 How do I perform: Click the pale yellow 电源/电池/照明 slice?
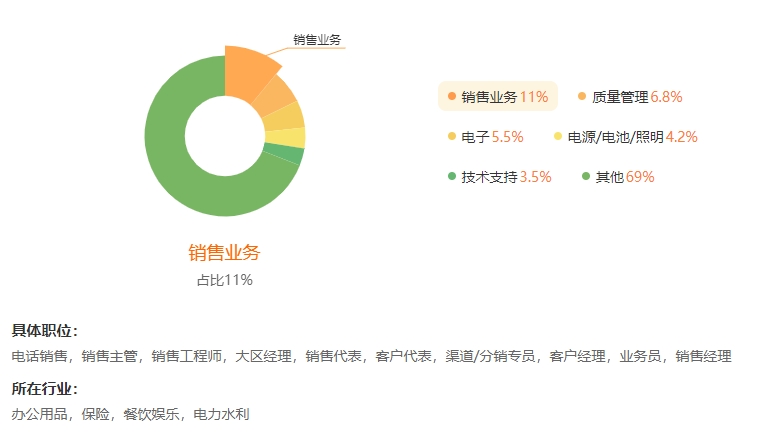[286, 138]
